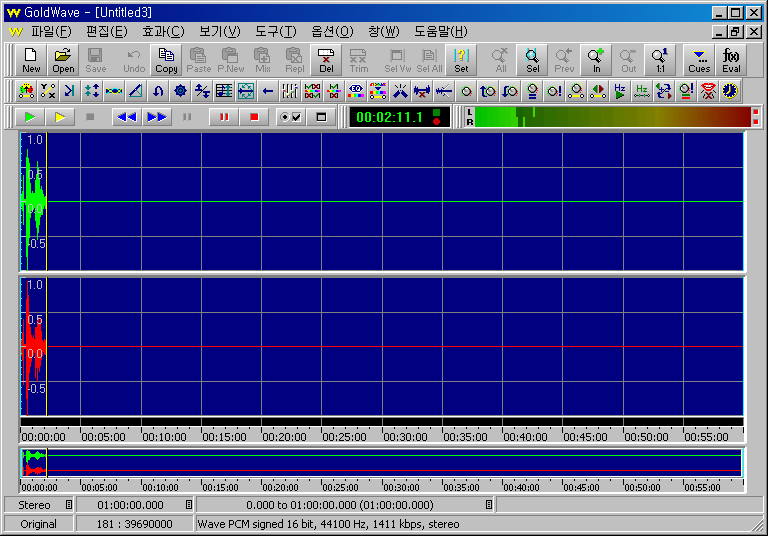Open the Offset up-down arrows icon
This screenshot has height=536, width=768.
202,91
